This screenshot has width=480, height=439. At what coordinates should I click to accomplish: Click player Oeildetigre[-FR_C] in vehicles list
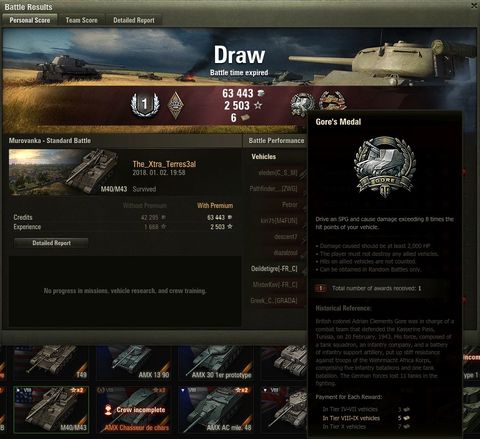(x=274, y=269)
